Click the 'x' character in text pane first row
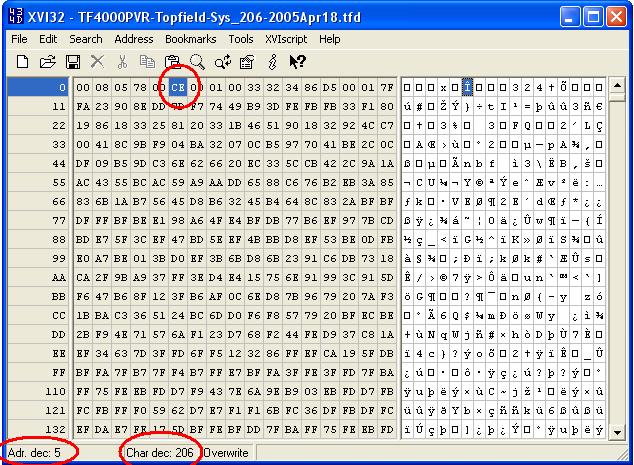 (443, 88)
